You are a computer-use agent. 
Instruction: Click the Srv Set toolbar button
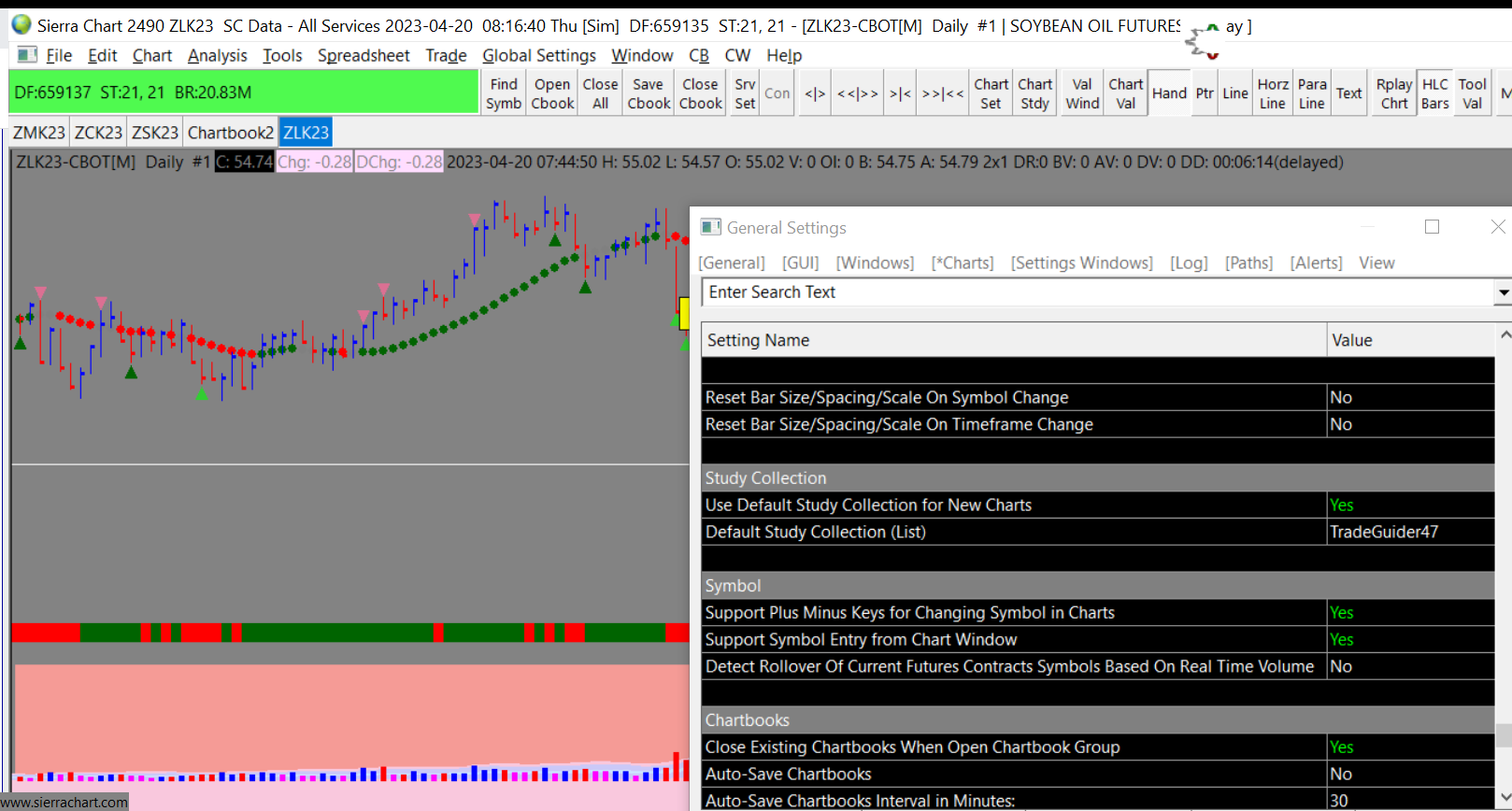[x=745, y=93]
